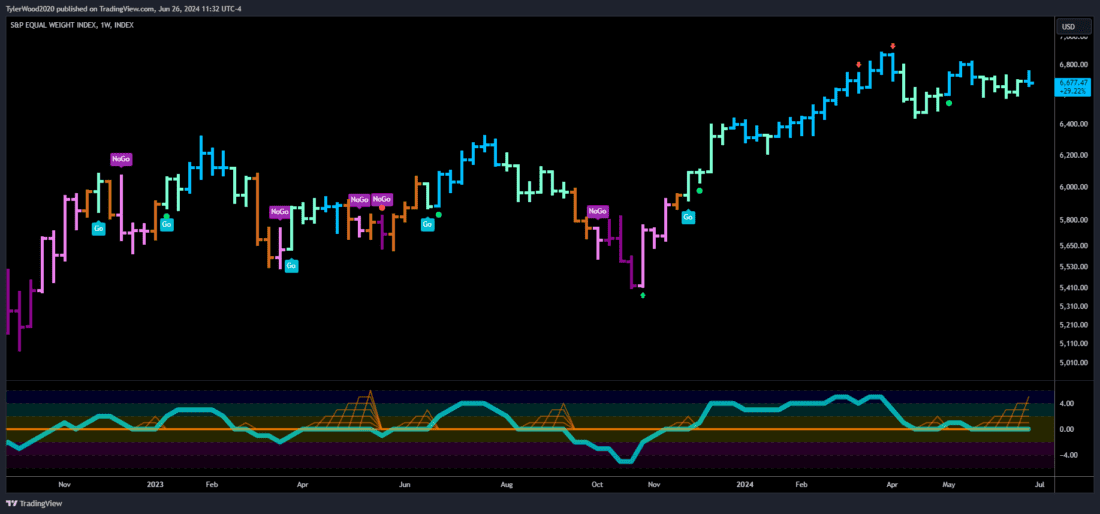The width and height of the screenshot is (1100, 514).
Task: Click the Go label below the lowest October 2023 bars
Action: tap(688, 217)
